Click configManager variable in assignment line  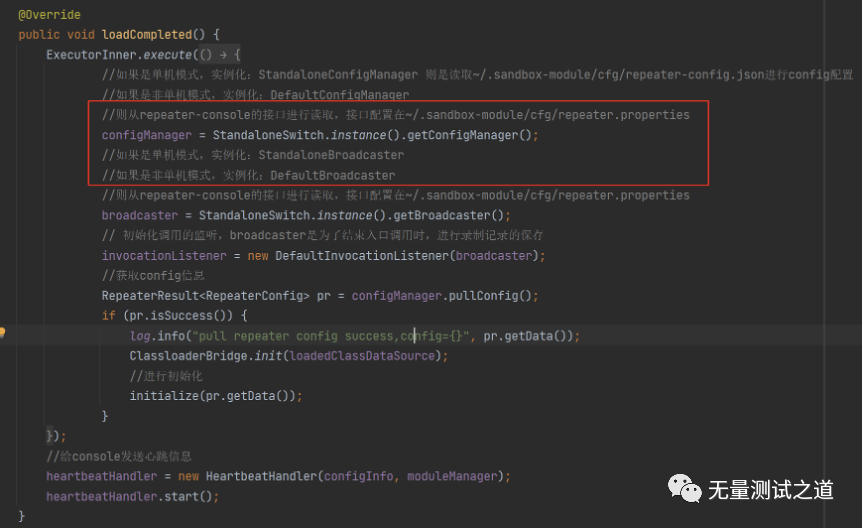(x=147, y=135)
